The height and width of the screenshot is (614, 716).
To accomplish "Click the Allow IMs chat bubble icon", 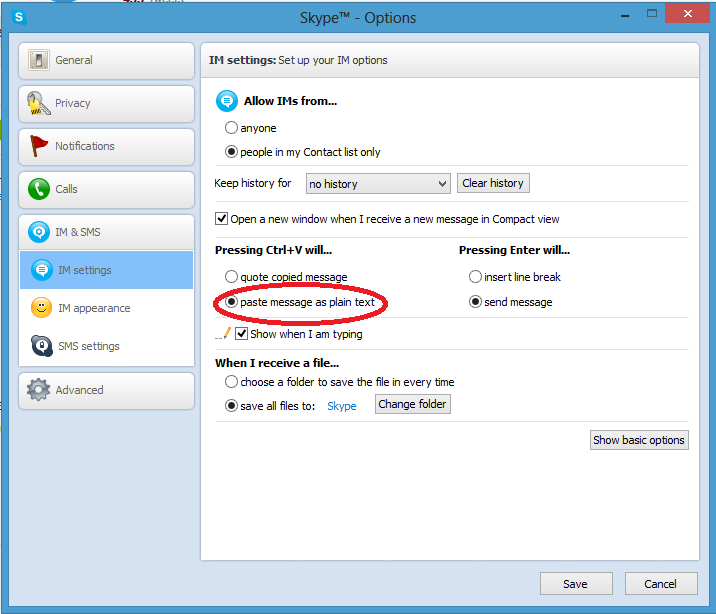I will 227,101.
